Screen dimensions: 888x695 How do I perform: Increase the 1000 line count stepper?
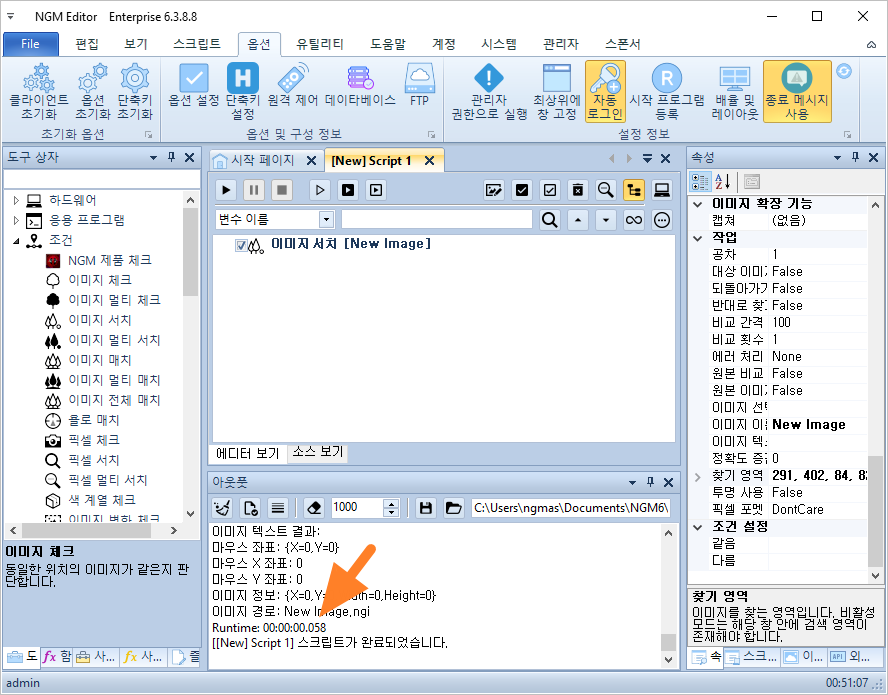click(391, 503)
